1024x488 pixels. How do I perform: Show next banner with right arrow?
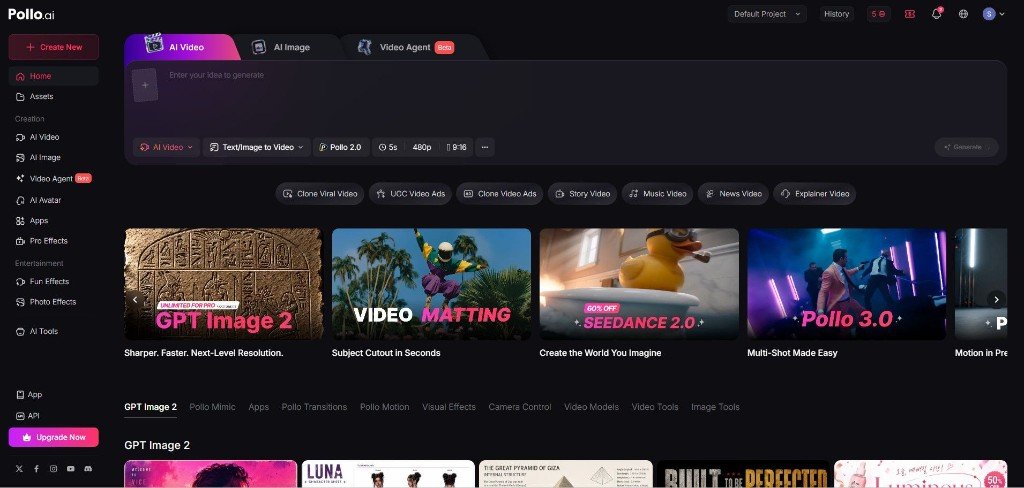coord(996,300)
